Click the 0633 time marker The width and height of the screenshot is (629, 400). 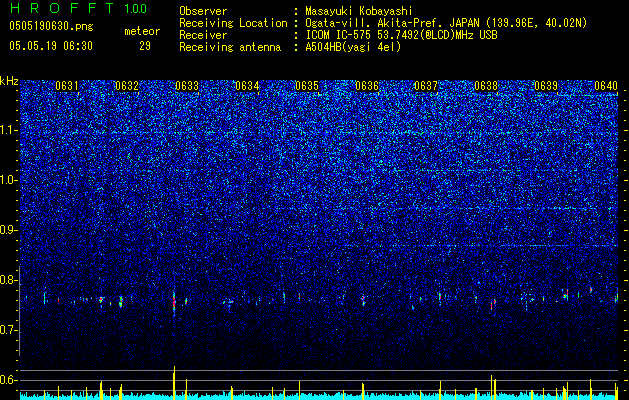tap(187, 86)
